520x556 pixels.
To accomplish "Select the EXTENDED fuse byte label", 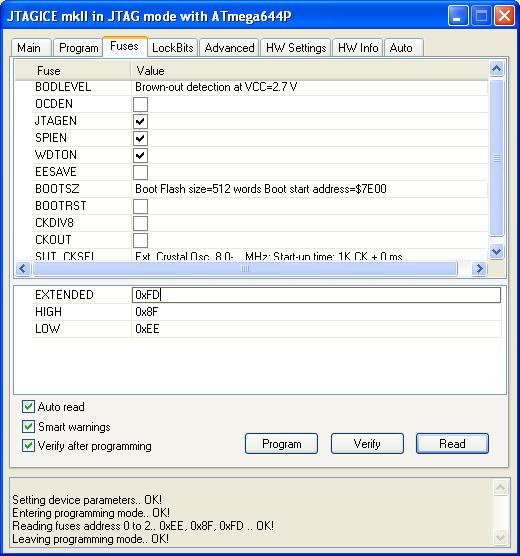I will click(x=64, y=295).
